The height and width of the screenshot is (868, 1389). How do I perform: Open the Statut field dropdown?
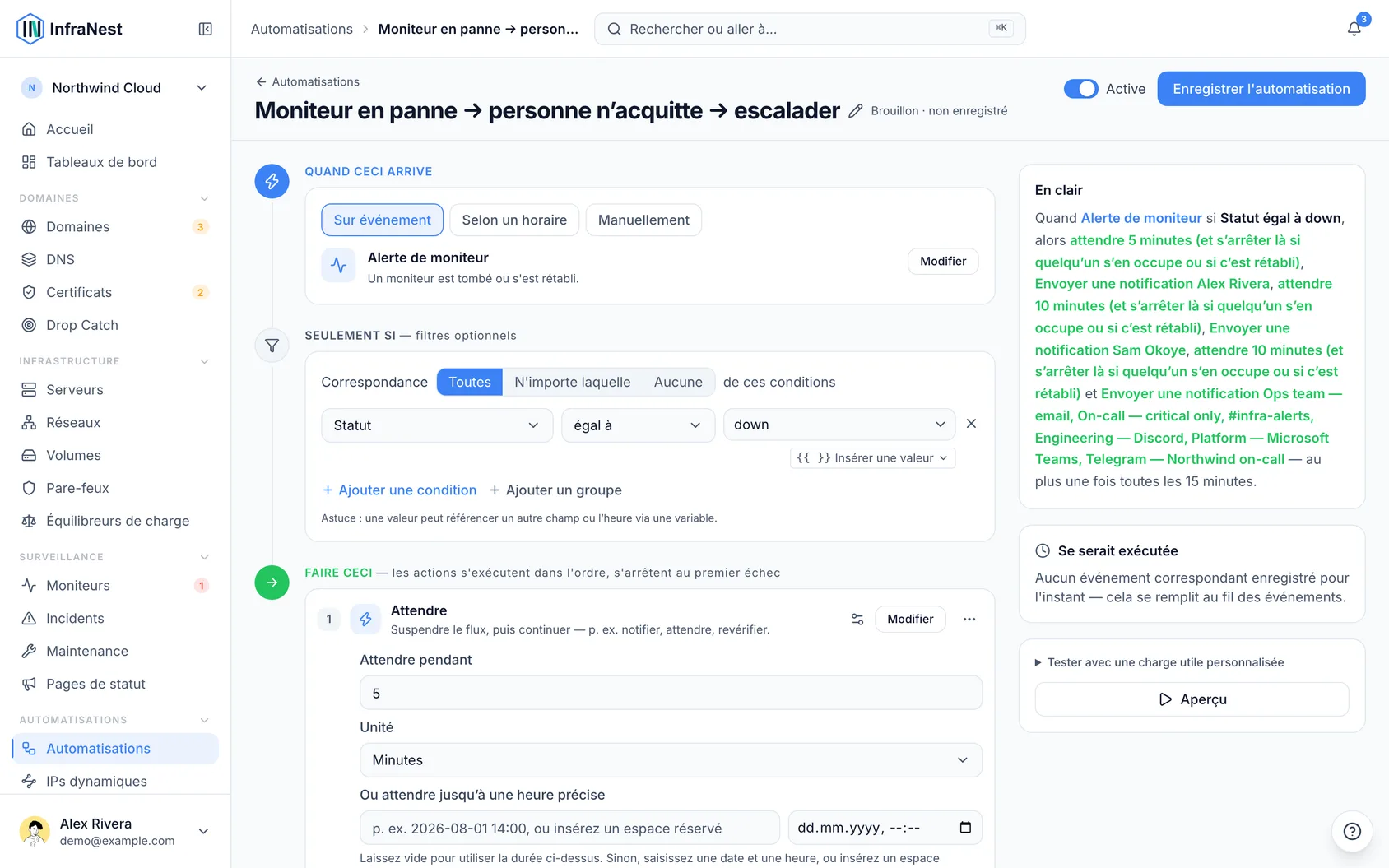tap(437, 425)
